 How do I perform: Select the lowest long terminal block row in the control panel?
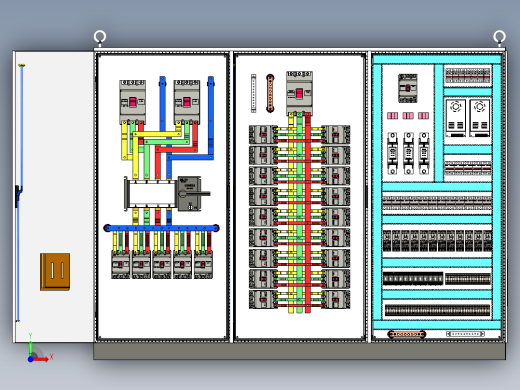point(437,310)
